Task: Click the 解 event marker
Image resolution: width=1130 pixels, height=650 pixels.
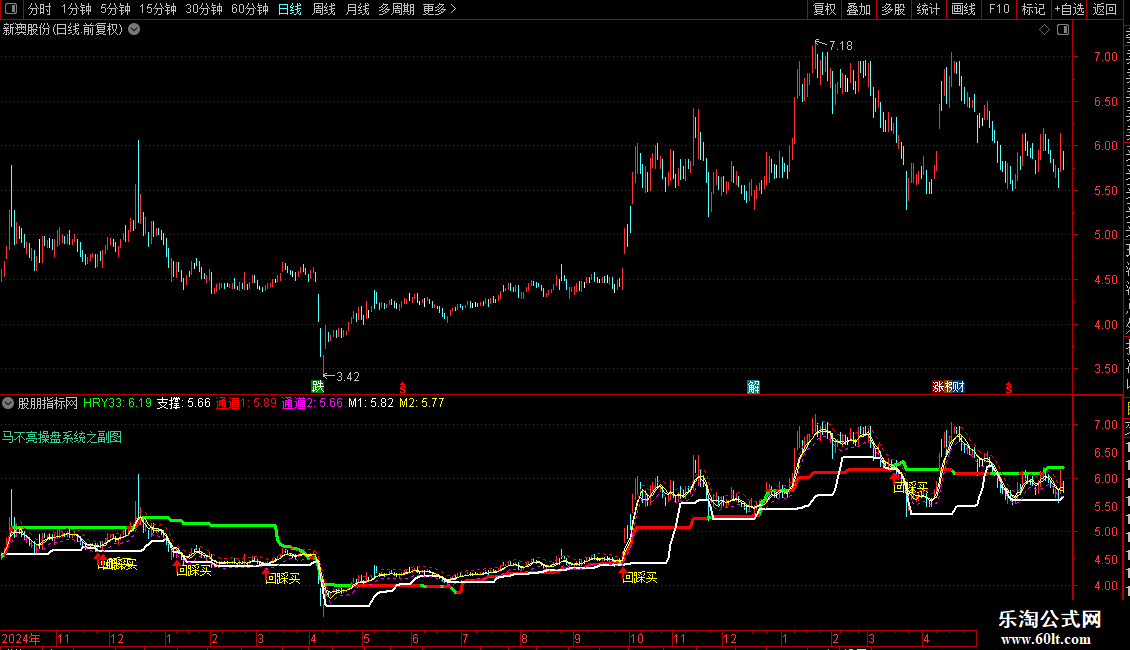Action: tap(754, 387)
